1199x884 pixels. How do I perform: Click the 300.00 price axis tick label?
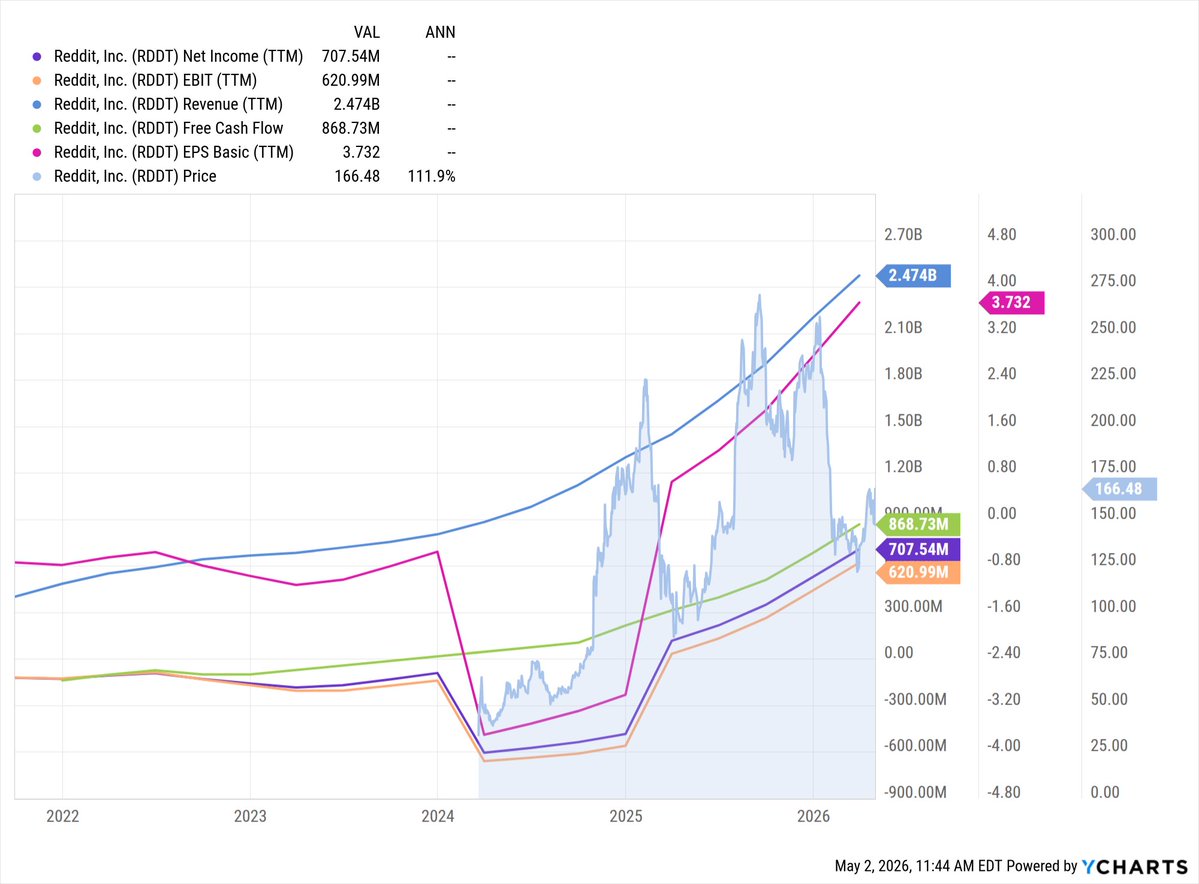click(1113, 235)
